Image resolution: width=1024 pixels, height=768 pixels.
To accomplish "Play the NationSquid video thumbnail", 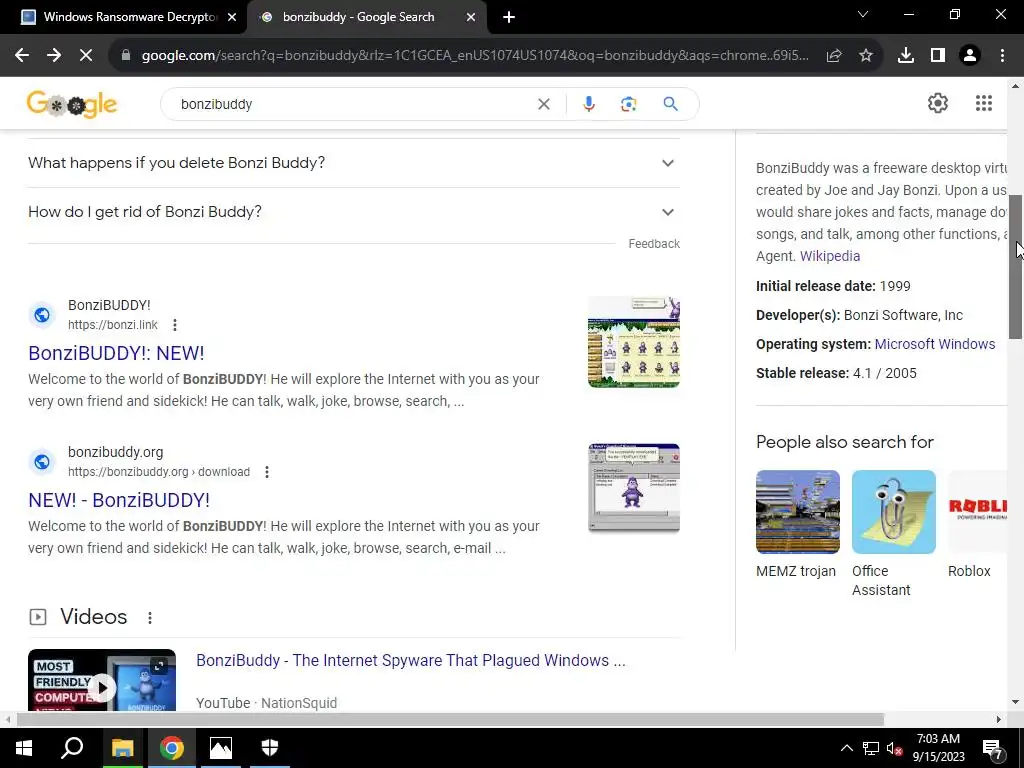I will (102, 680).
